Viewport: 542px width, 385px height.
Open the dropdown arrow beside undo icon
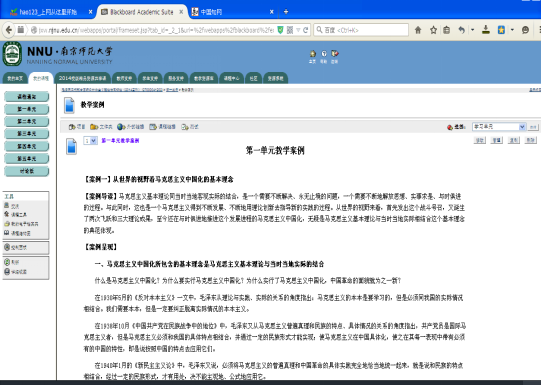[x=472, y=30]
